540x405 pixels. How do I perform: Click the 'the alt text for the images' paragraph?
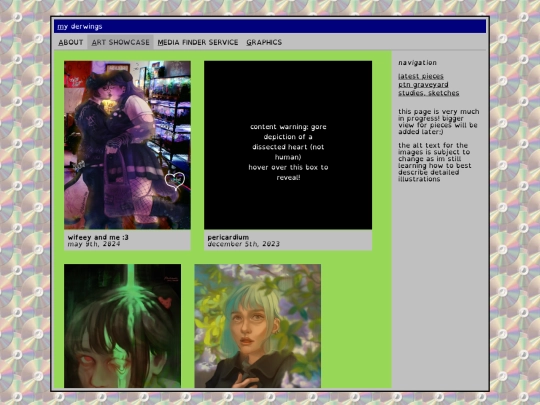pos(435,162)
